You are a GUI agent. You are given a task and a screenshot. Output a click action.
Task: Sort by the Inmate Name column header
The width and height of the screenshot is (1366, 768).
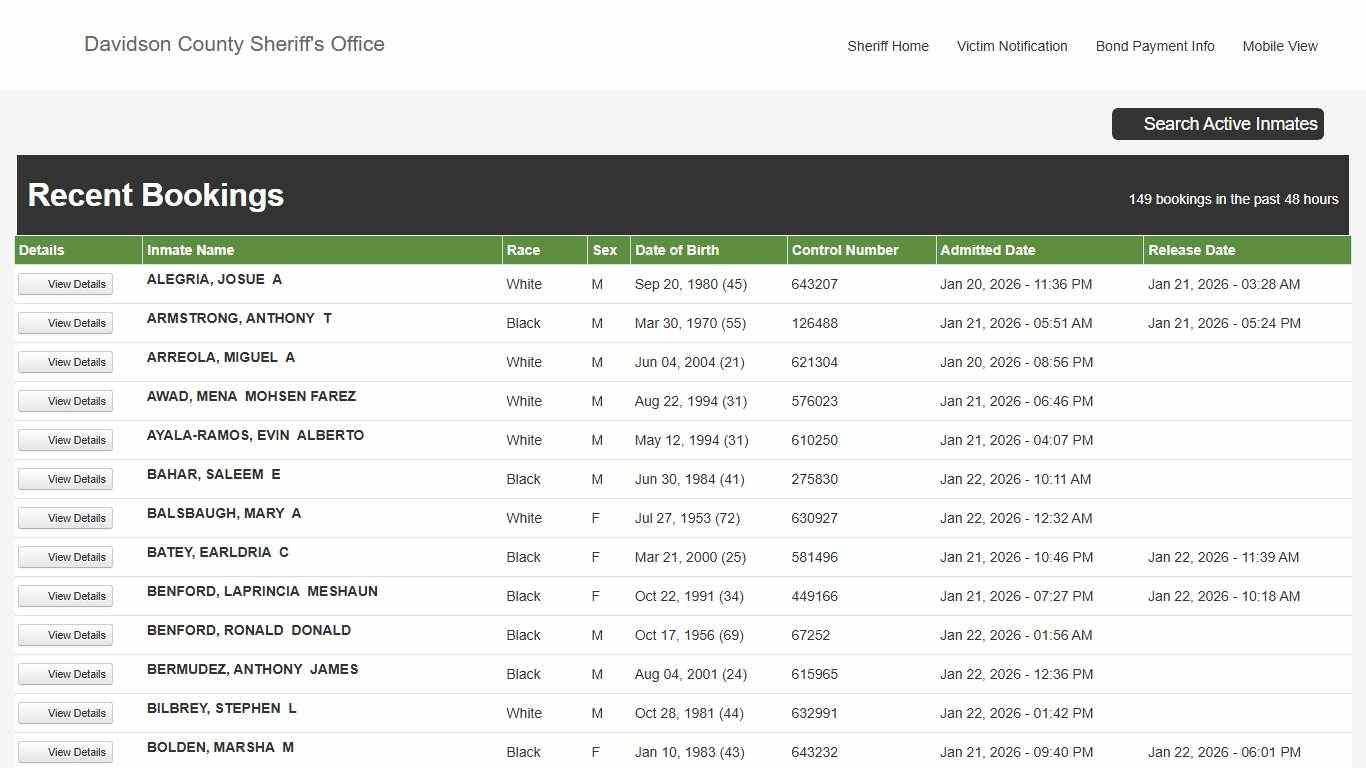pos(190,250)
